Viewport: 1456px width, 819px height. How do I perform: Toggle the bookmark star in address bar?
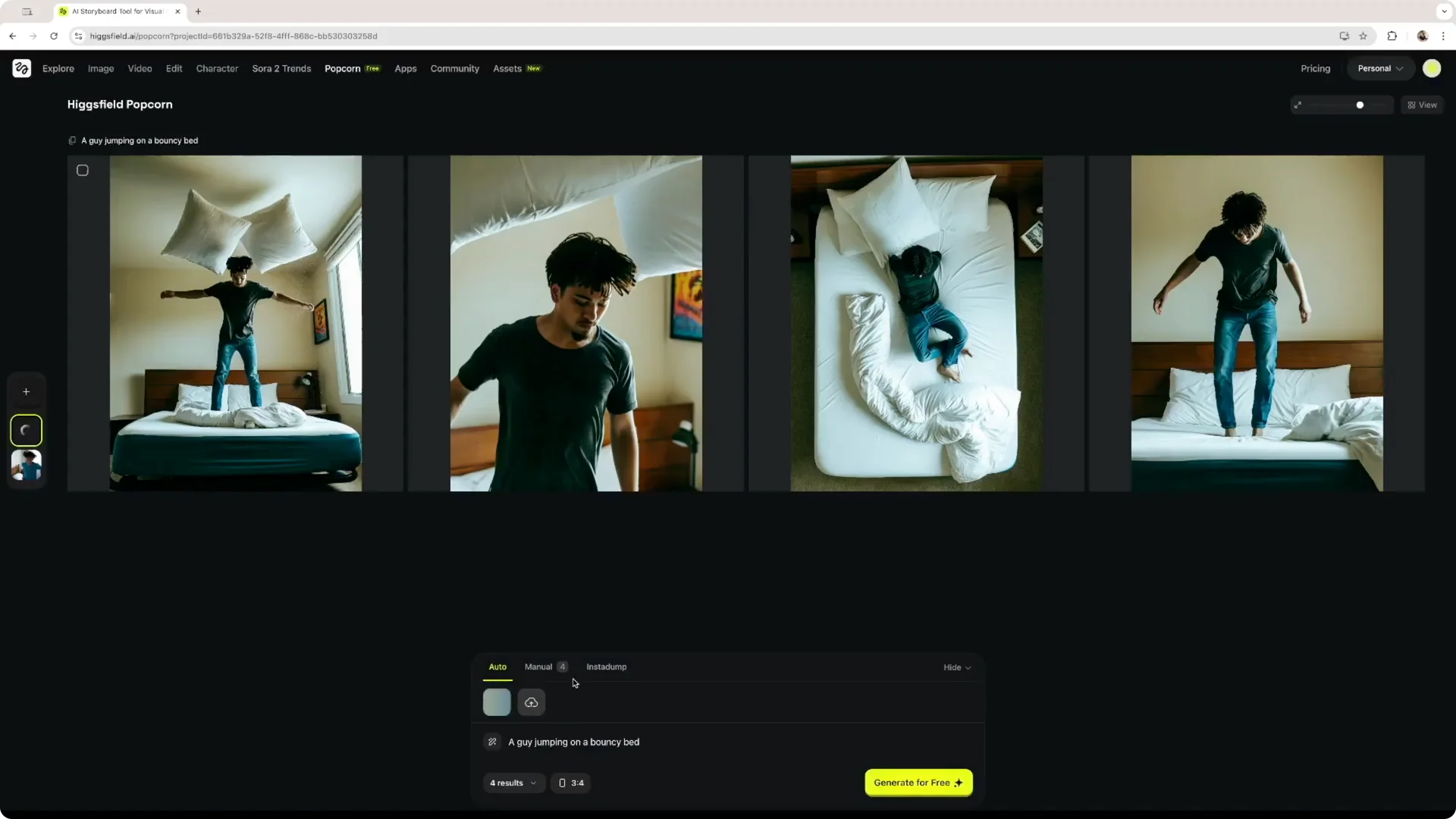coord(1363,36)
